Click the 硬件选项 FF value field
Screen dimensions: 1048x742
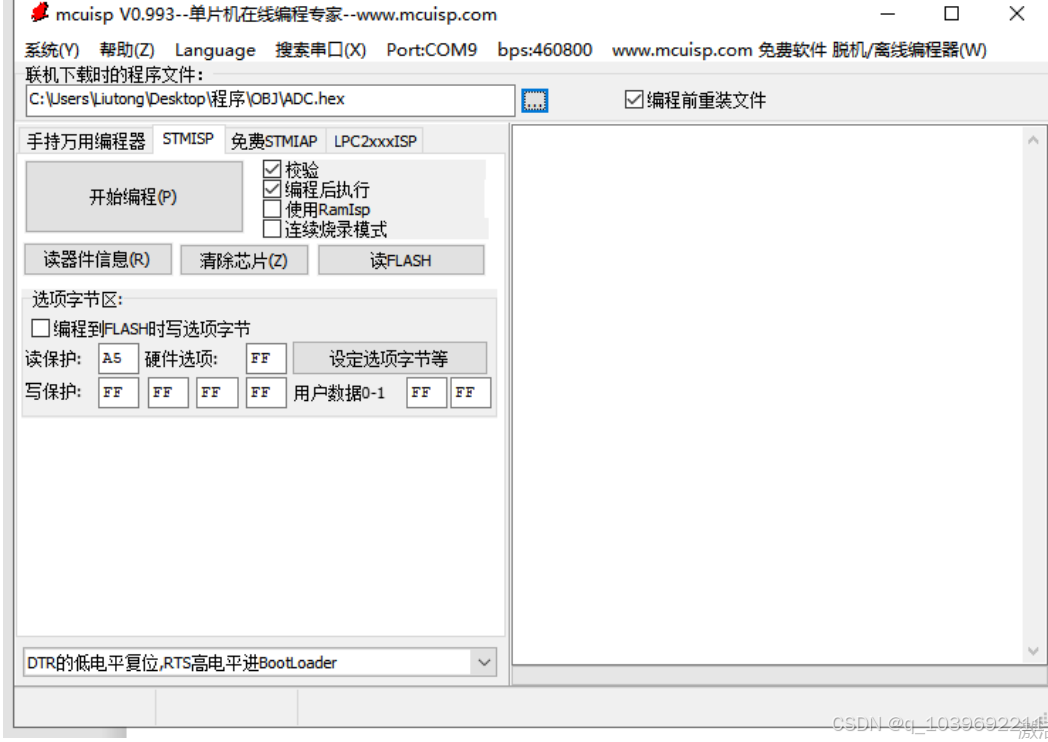click(266, 358)
